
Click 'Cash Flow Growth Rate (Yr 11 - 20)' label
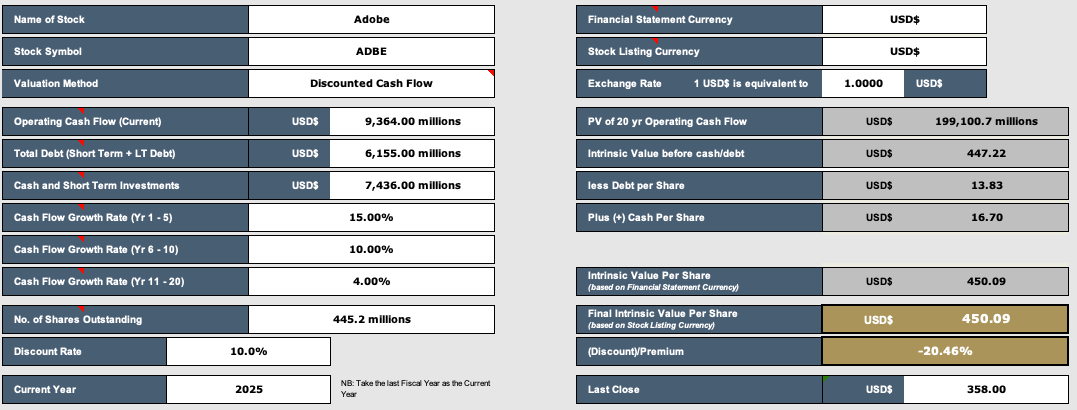click(x=98, y=282)
